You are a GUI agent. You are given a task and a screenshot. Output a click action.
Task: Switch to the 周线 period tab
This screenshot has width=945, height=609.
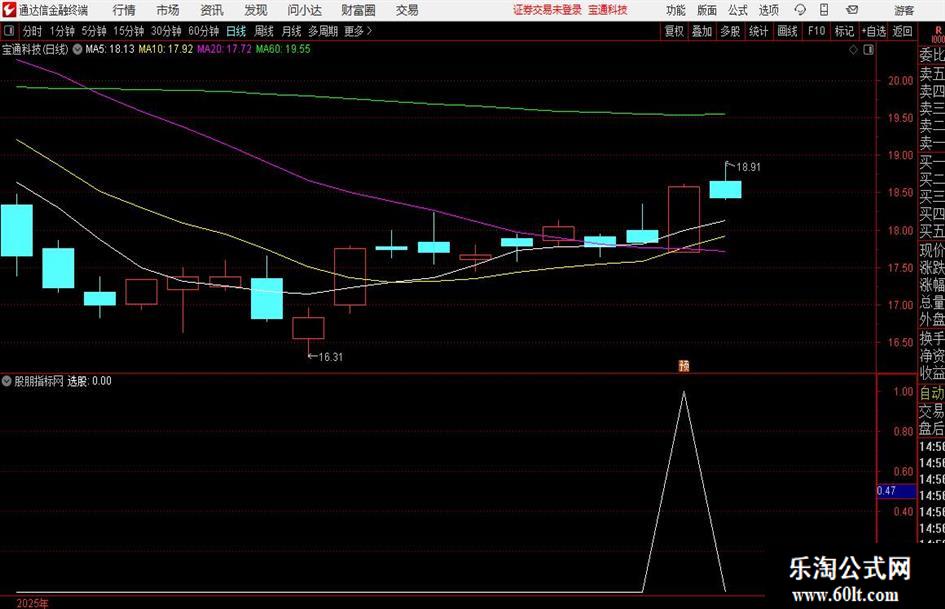pyautogui.click(x=264, y=31)
